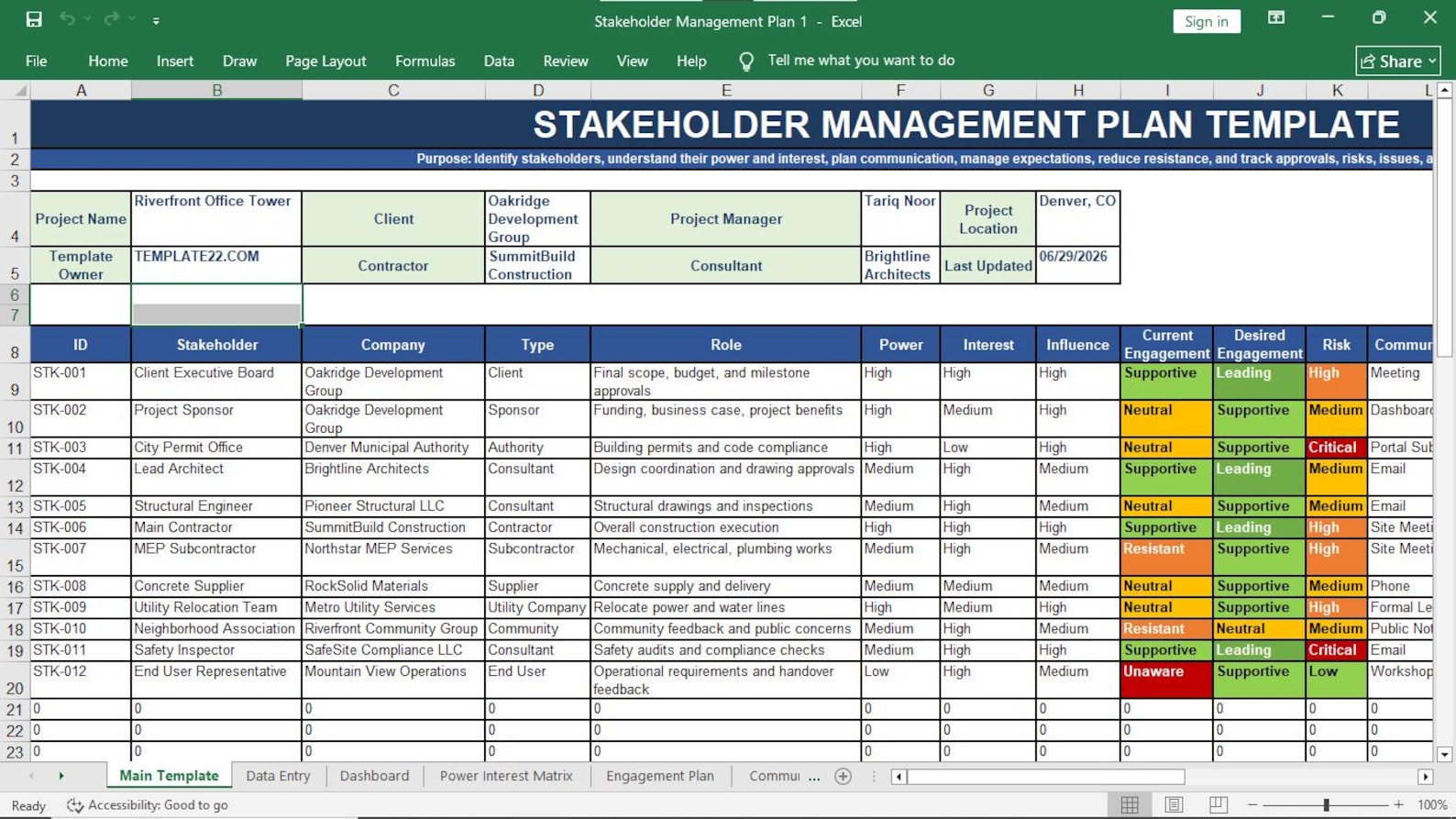1456x819 pixels.
Task: Click the Sign in button
Action: pos(1206,21)
